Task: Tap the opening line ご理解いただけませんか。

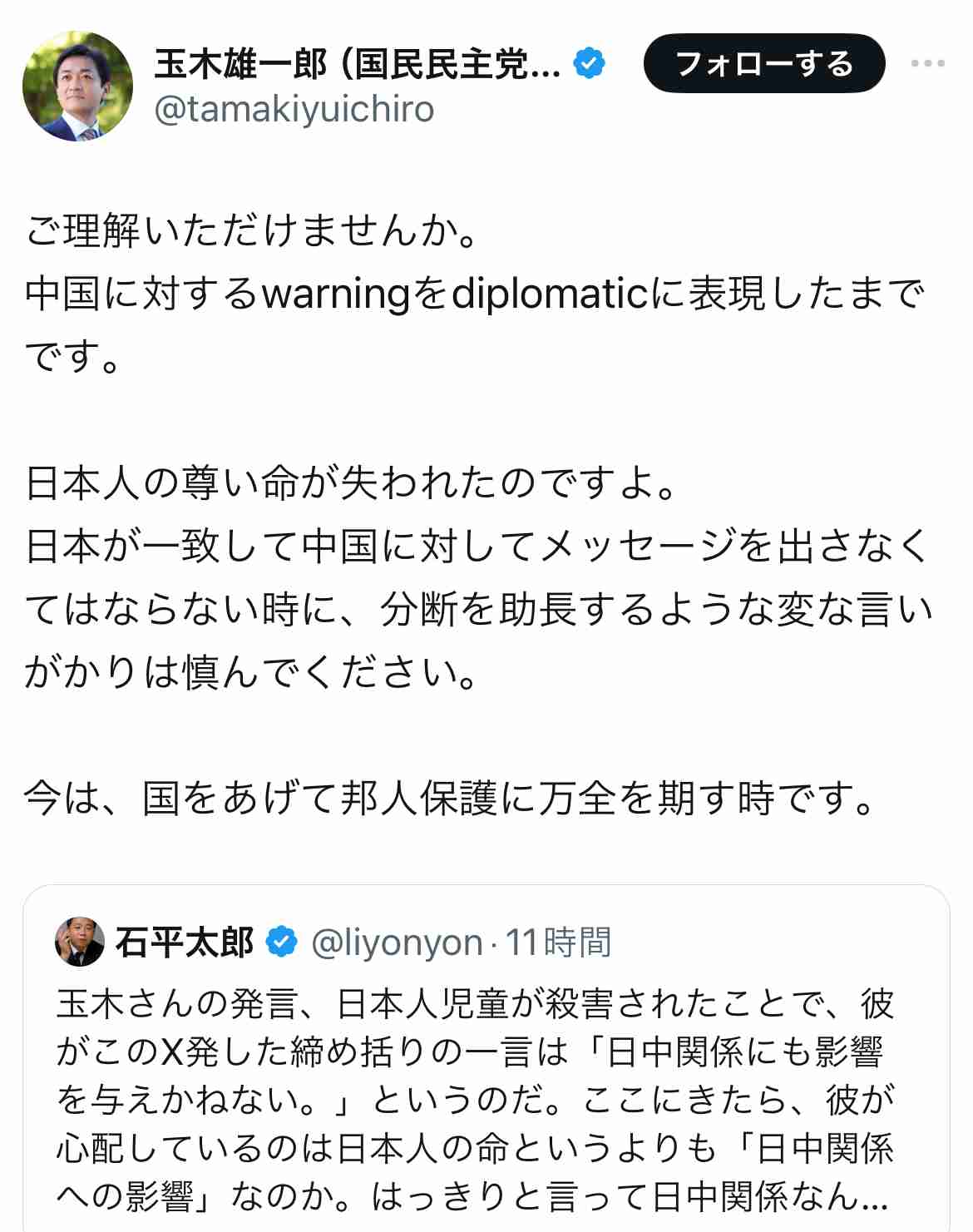Action: click(x=252, y=230)
